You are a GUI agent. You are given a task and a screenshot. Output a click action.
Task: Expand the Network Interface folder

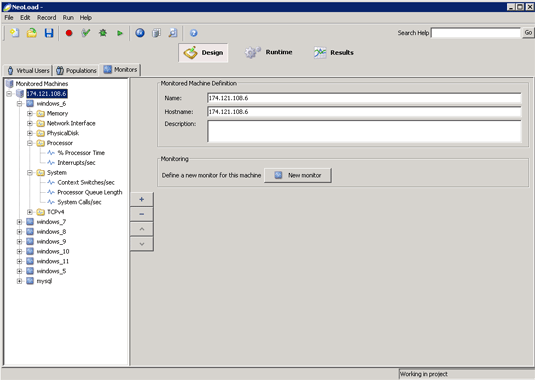30,123
